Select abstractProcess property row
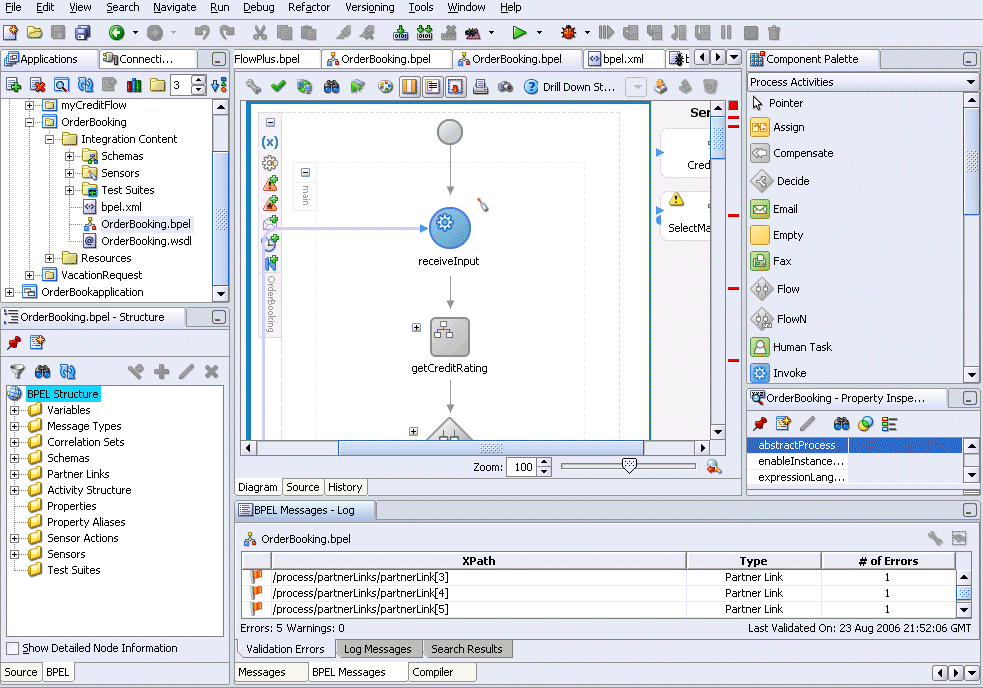This screenshot has height=688, width=983. [x=854, y=445]
